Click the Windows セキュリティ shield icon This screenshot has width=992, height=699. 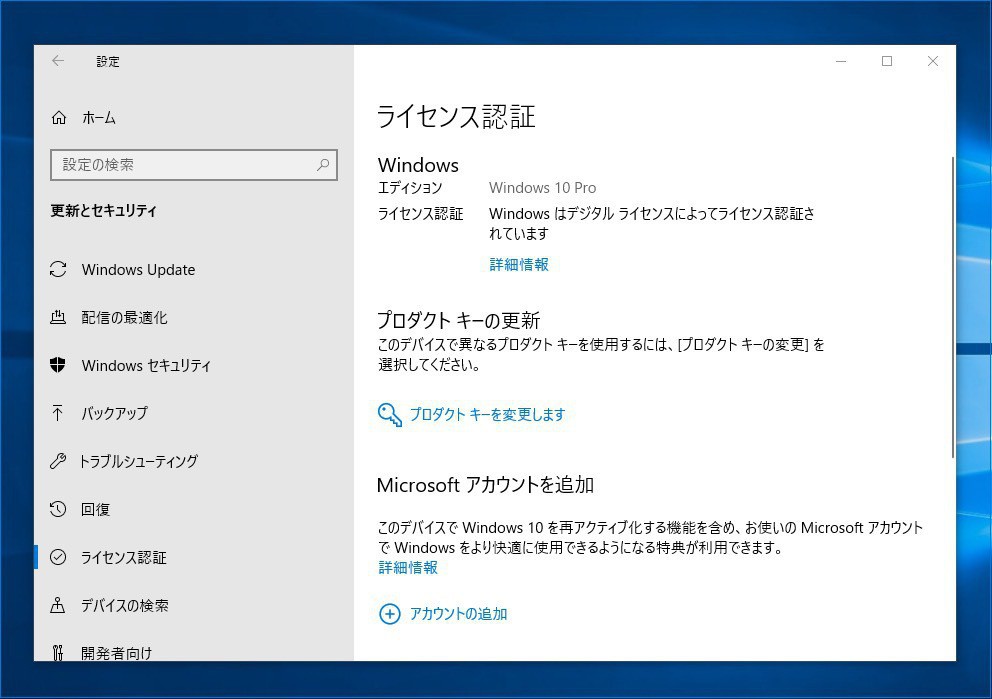pyautogui.click(x=58, y=365)
